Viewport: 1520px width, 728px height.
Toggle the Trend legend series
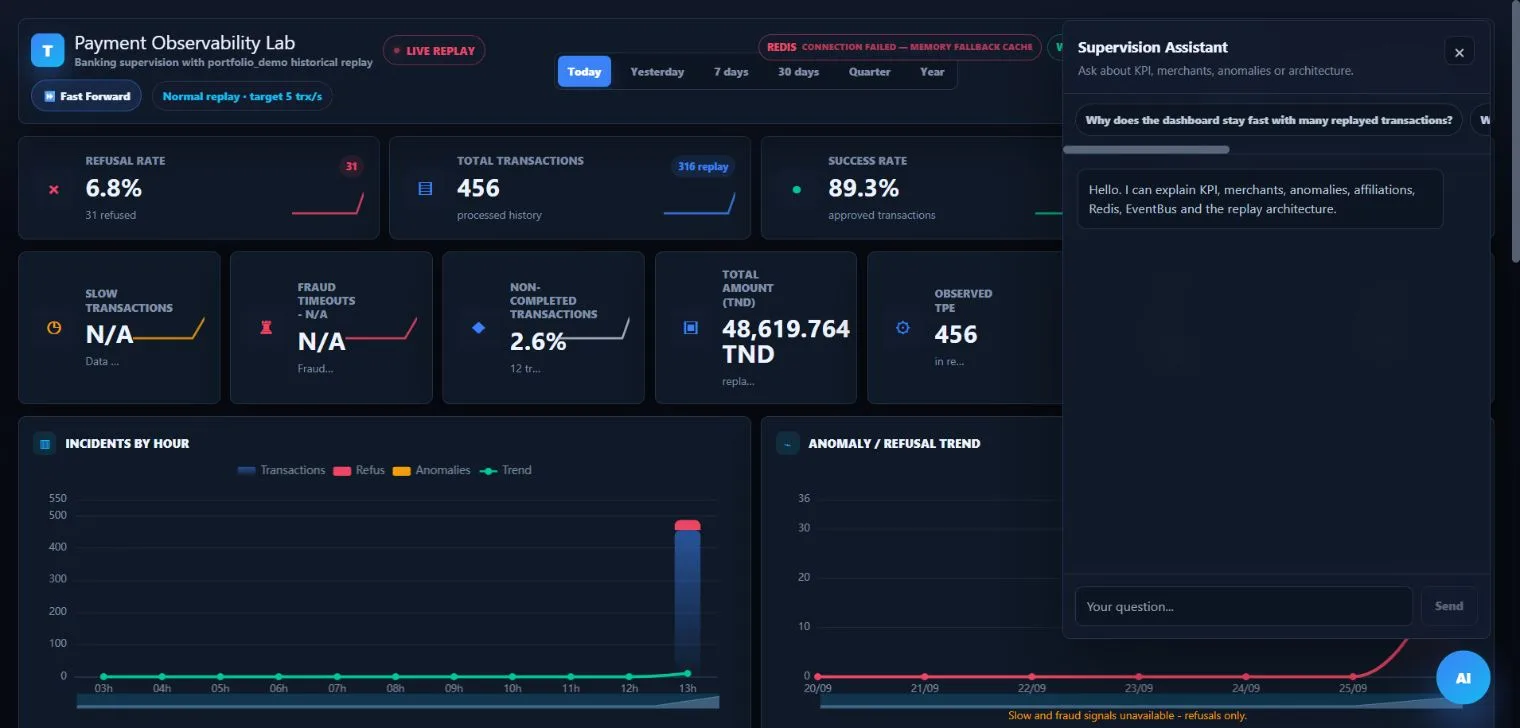(505, 470)
